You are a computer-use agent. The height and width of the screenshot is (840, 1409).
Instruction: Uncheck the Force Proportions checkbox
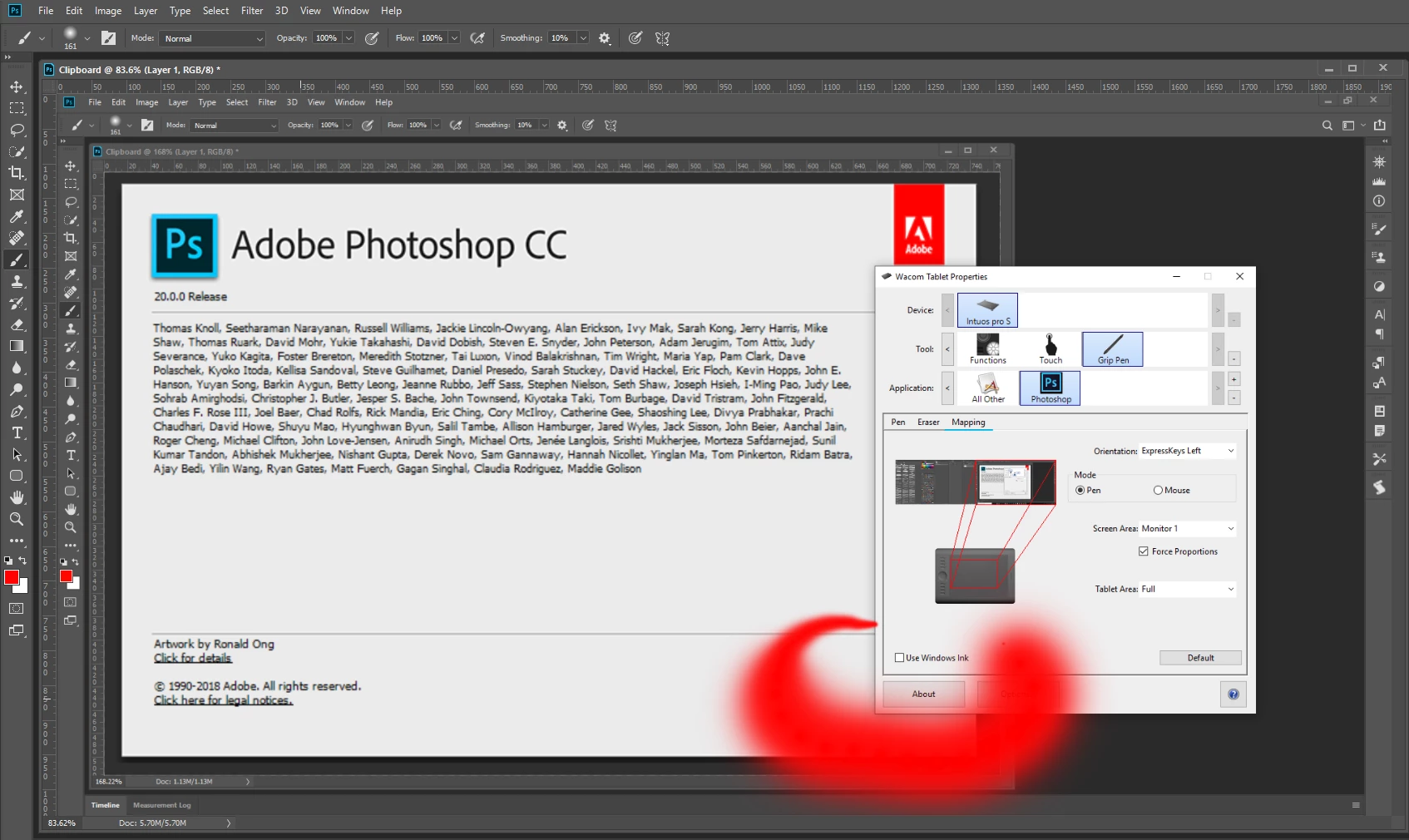[x=1144, y=551]
